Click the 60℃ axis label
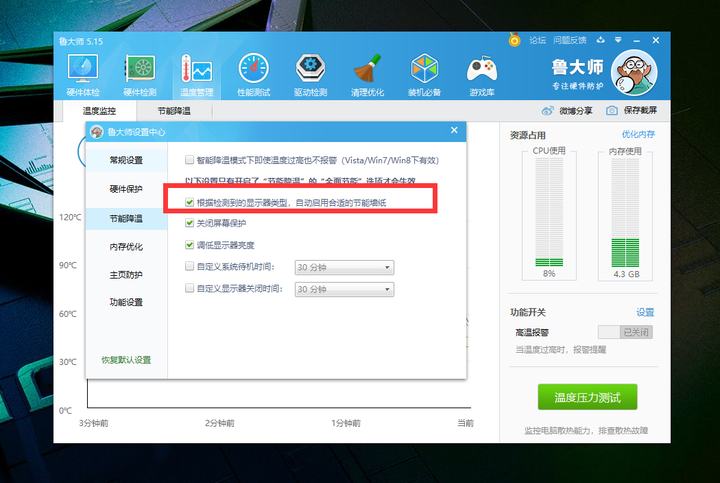 (68, 314)
